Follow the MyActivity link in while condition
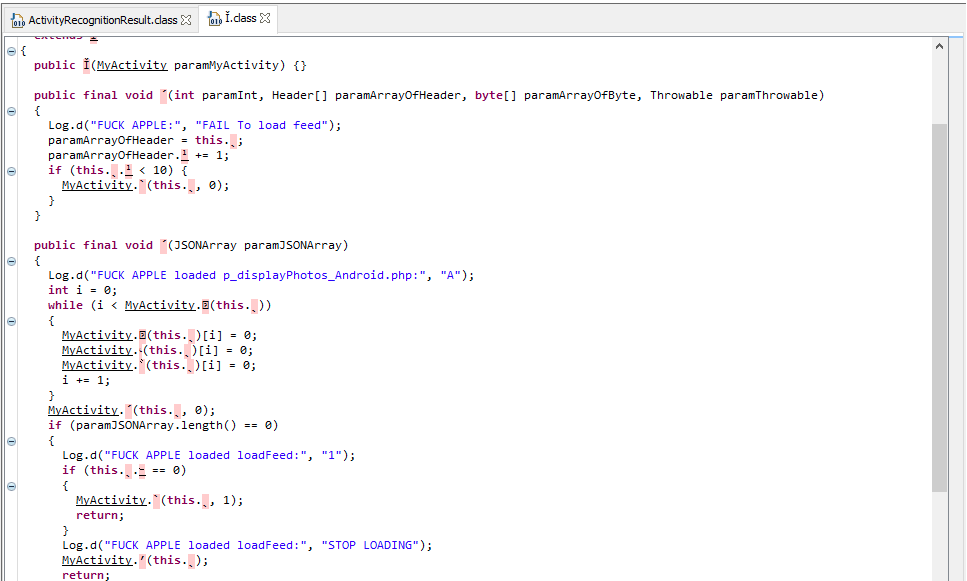This screenshot has height=581, width=967. point(160,305)
